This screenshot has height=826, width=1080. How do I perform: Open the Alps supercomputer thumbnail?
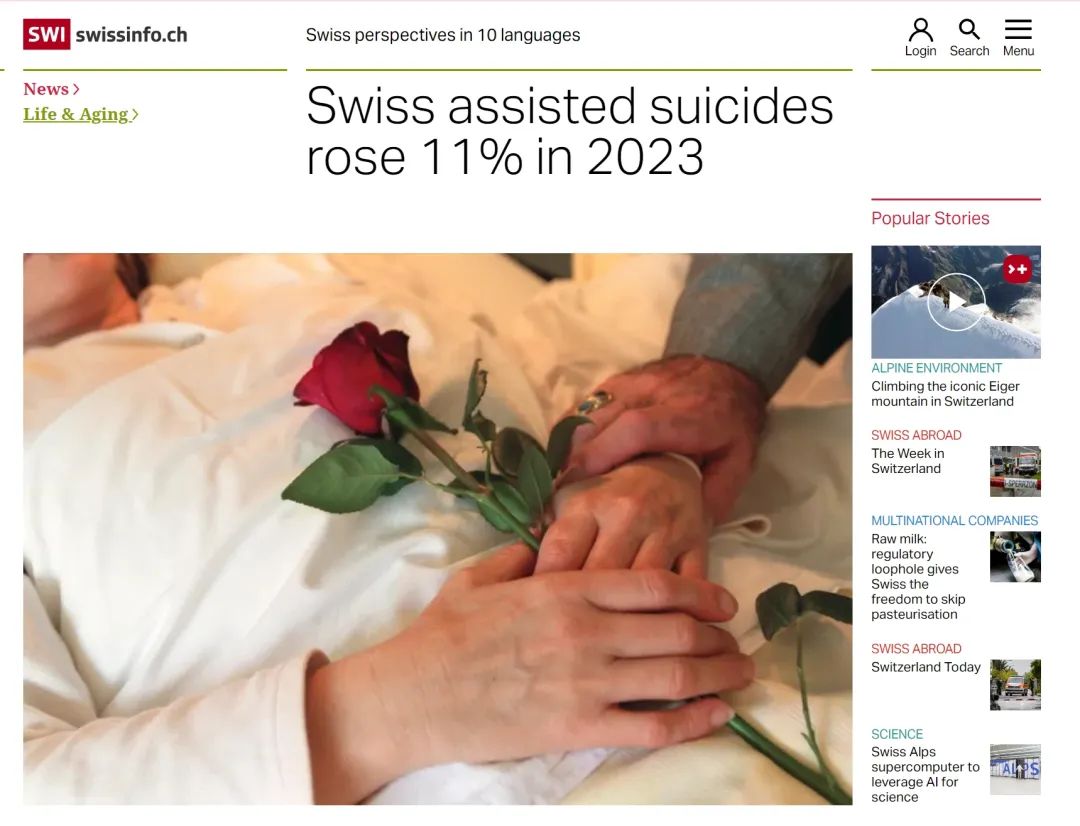[x=1015, y=770]
